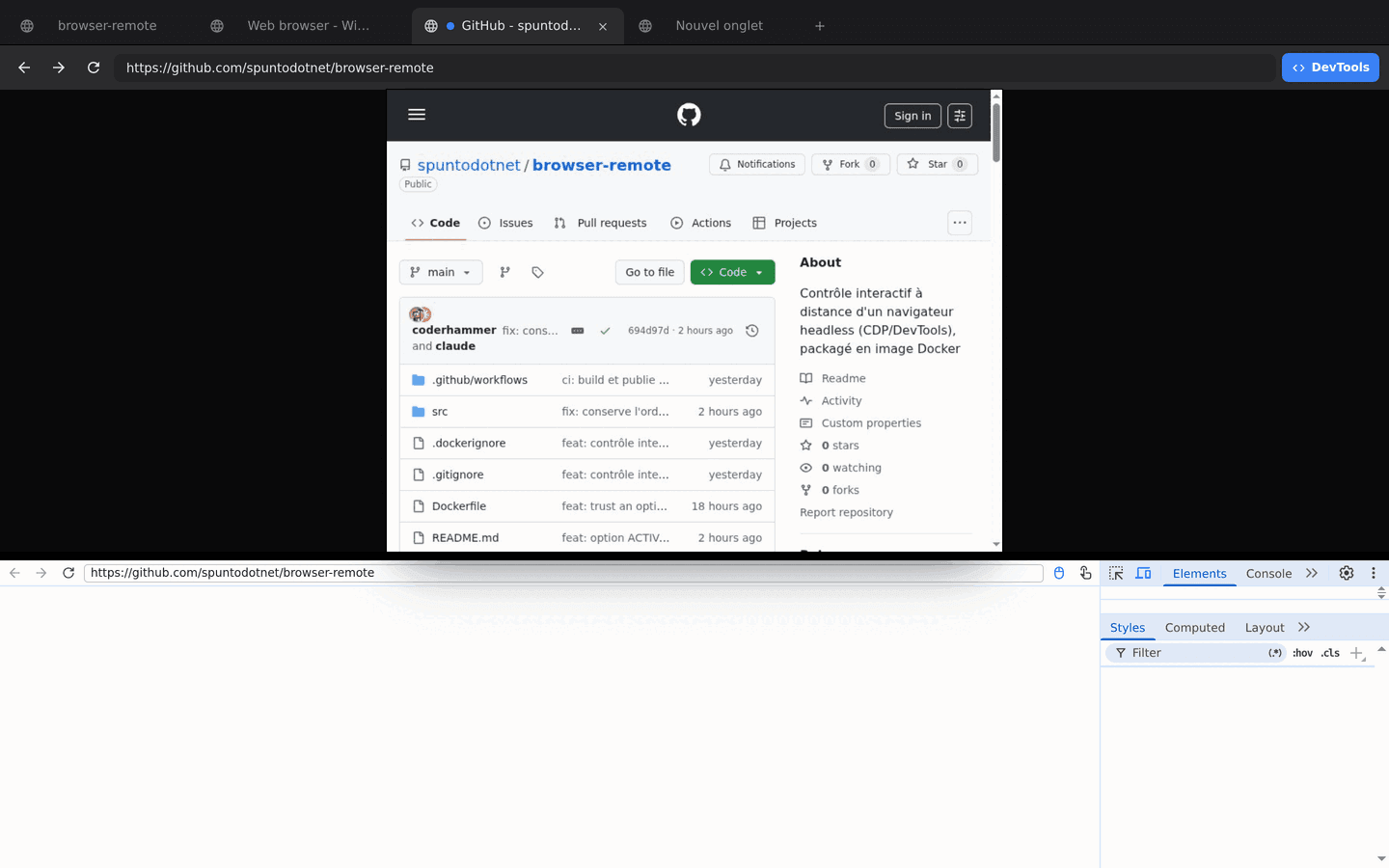The height and width of the screenshot is (868, 1389).
Task: Click the Notifications button
Action: [x=757, y=164]
